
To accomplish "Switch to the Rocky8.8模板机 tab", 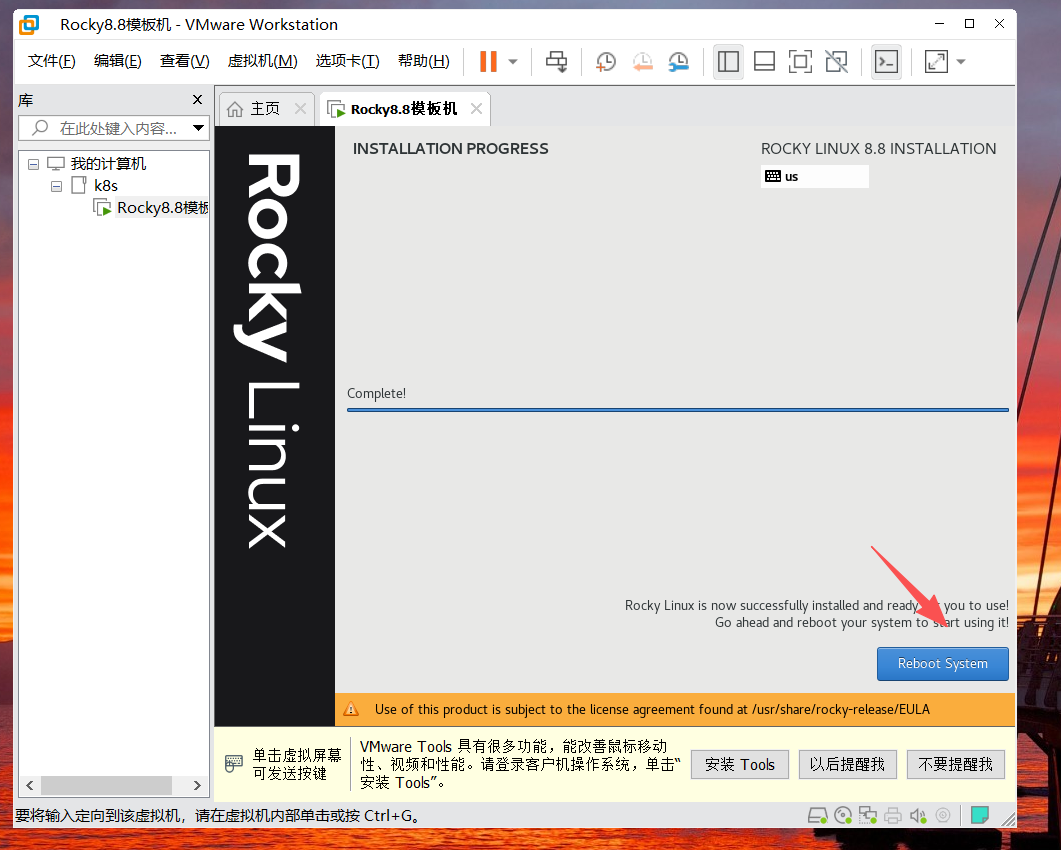I will pos(403,109).
